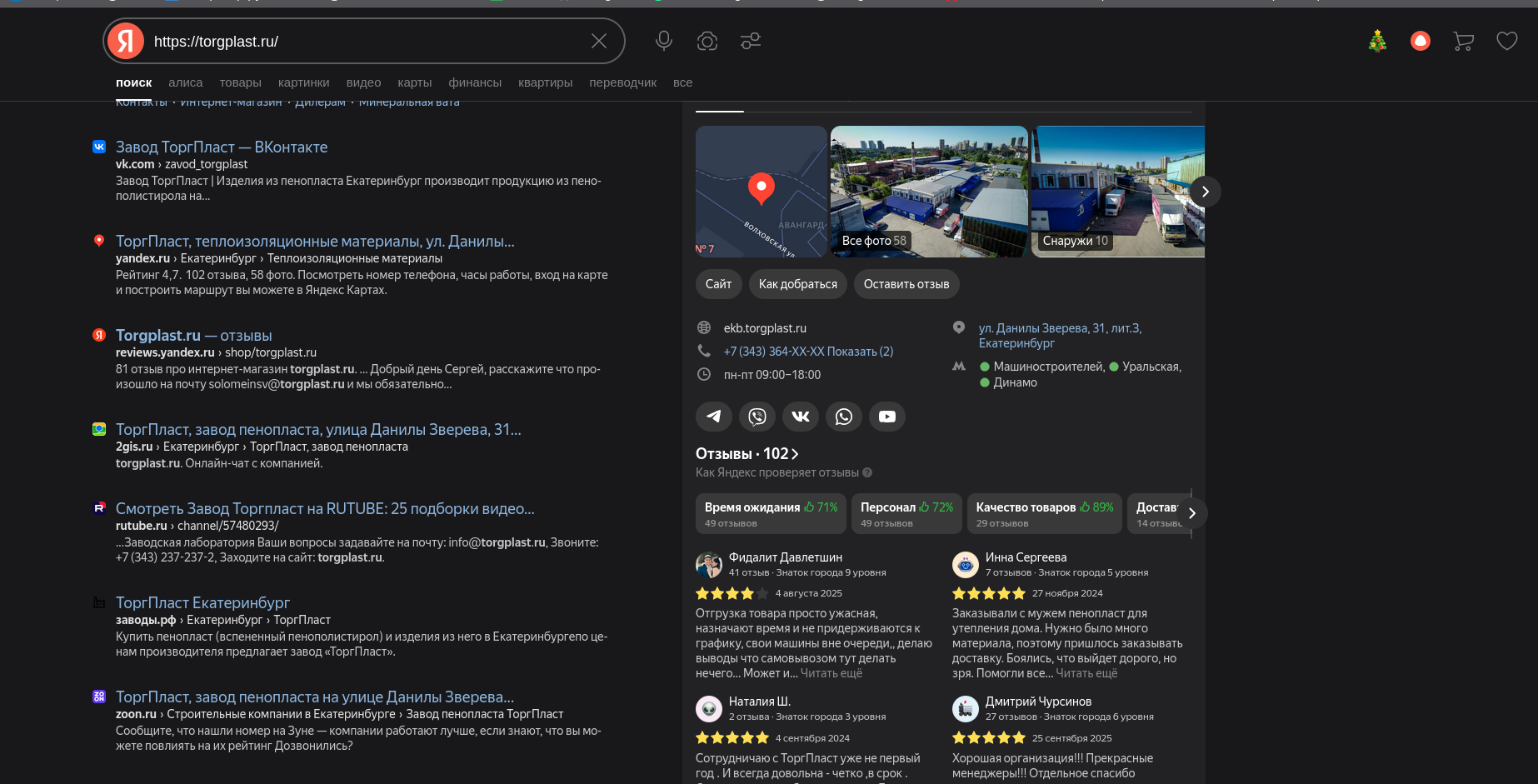
Task: Switch to the квартиры tab
Action: coord(546,82)
